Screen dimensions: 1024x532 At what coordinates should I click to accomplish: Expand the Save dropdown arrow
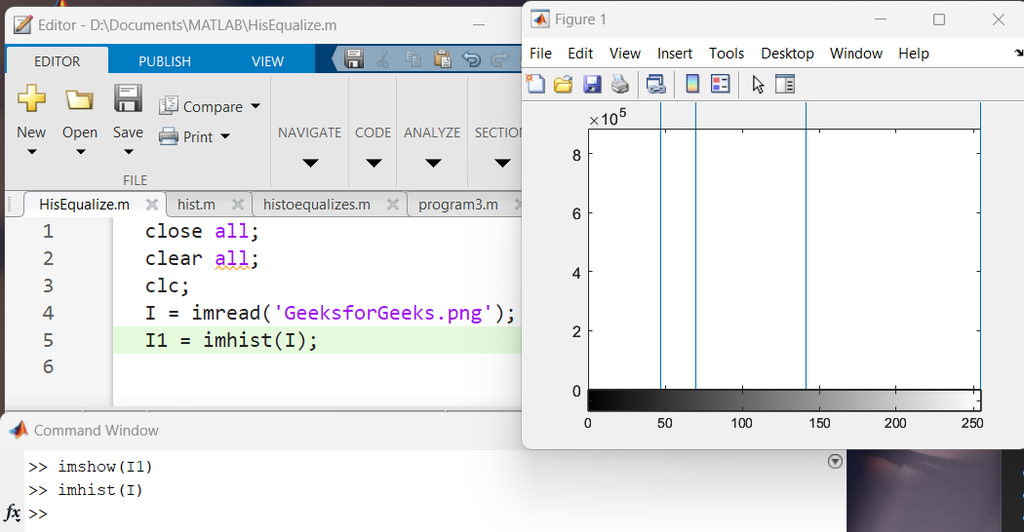pos(129,152)
